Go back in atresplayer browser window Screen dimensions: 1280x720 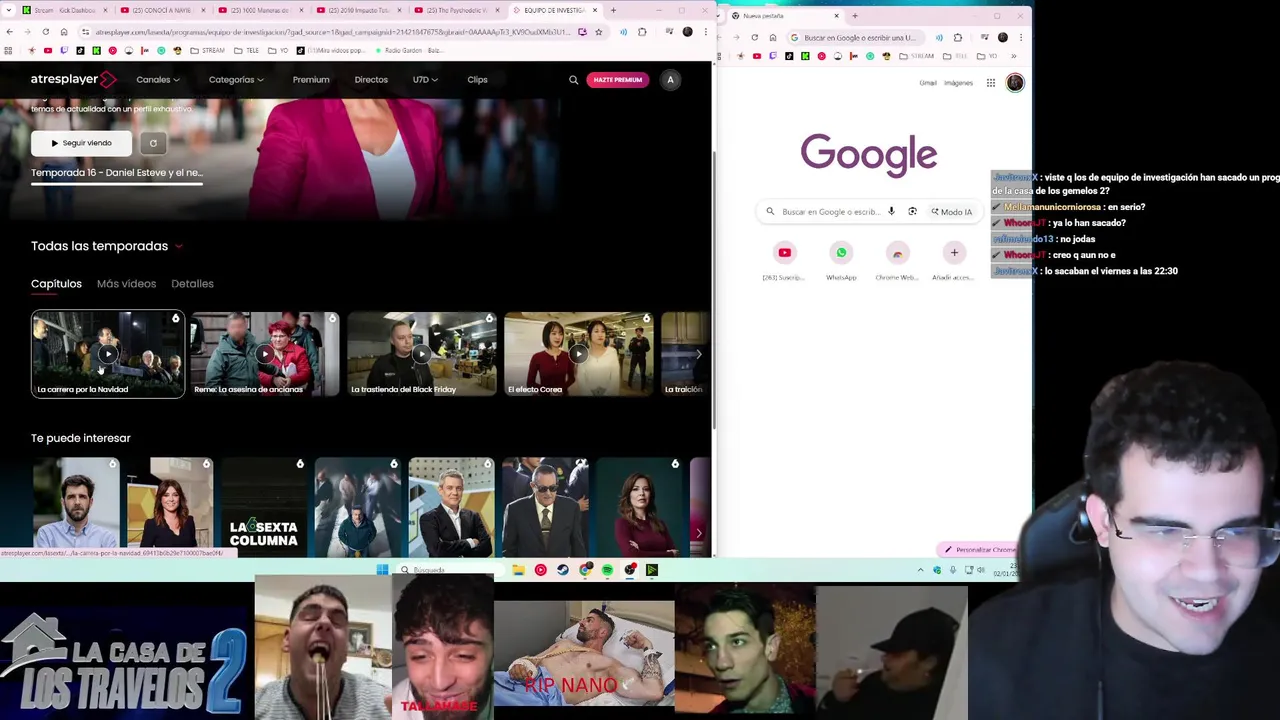(x=10, y=31)
